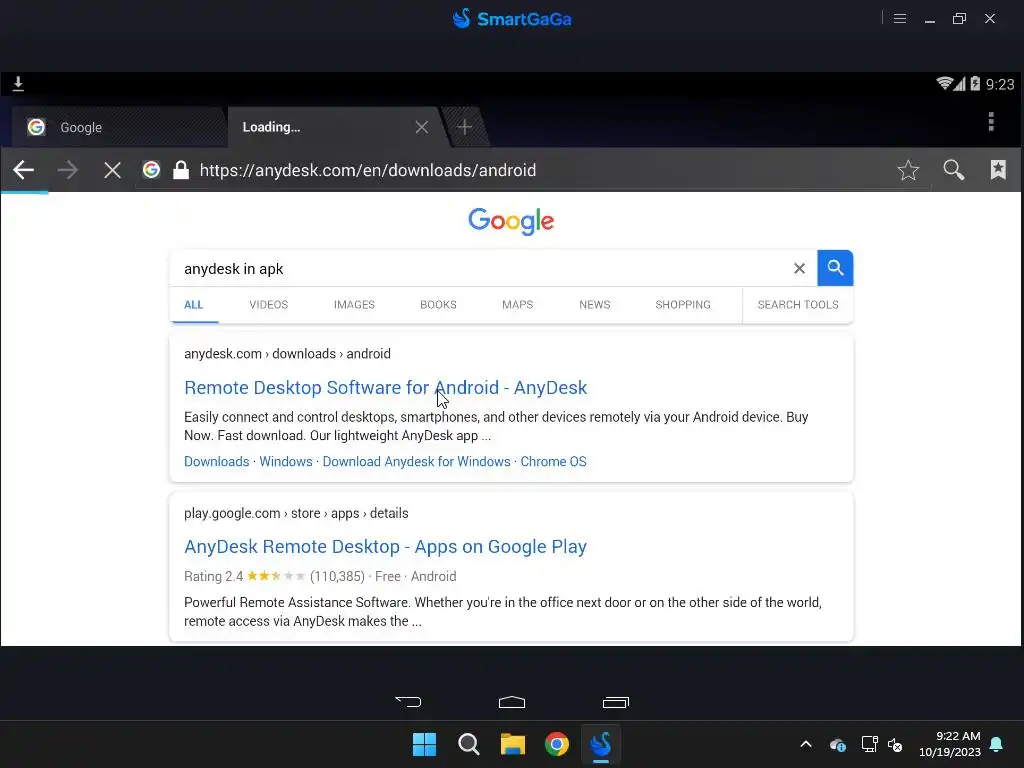1024x768 pixels.
Task: Click the muted volume tray icon
Action: [x=895, y=744]
